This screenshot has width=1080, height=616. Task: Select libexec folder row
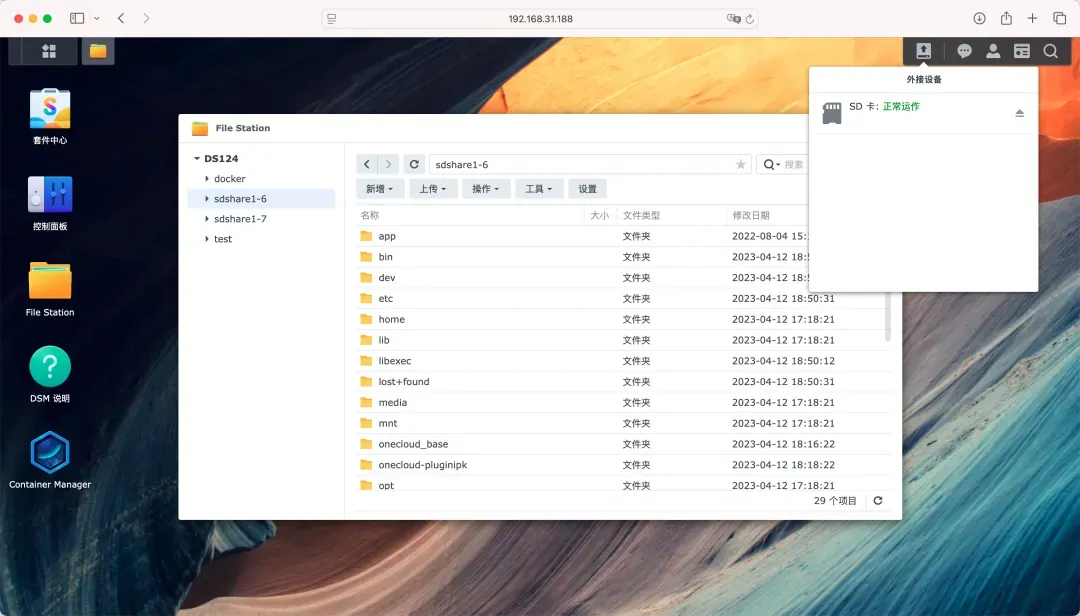point(623,360)
